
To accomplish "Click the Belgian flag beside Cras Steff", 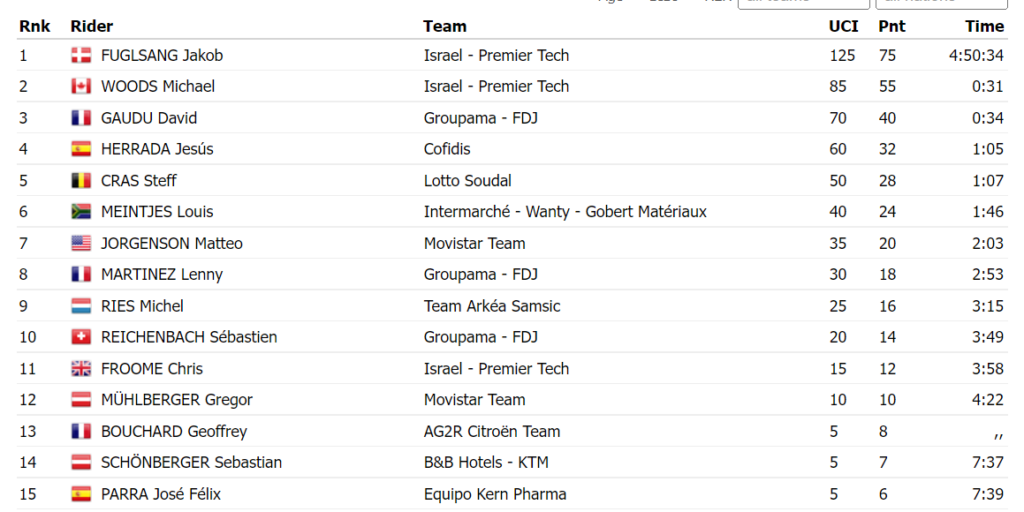I will pyautogui.click(x=81, y=181).
